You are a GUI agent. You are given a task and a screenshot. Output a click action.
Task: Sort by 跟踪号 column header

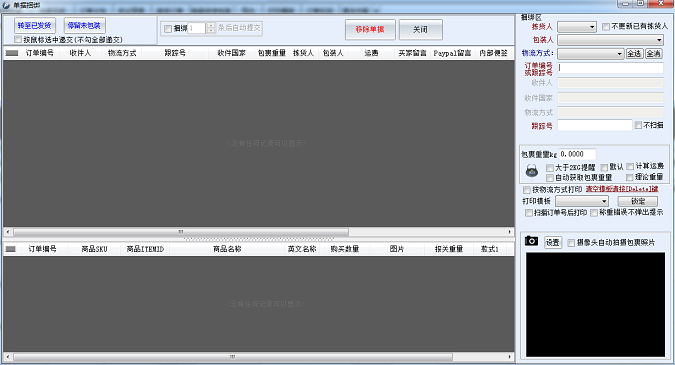(175, 53)
